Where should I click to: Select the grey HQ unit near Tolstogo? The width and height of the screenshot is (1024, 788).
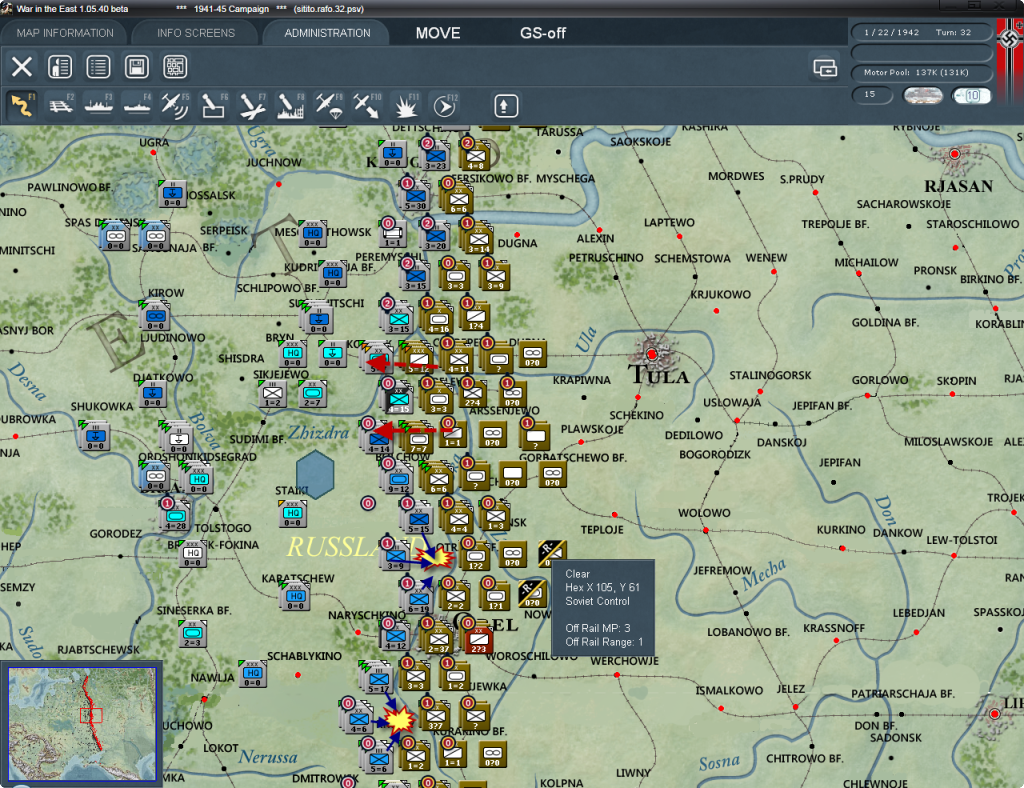pos(193,553)
